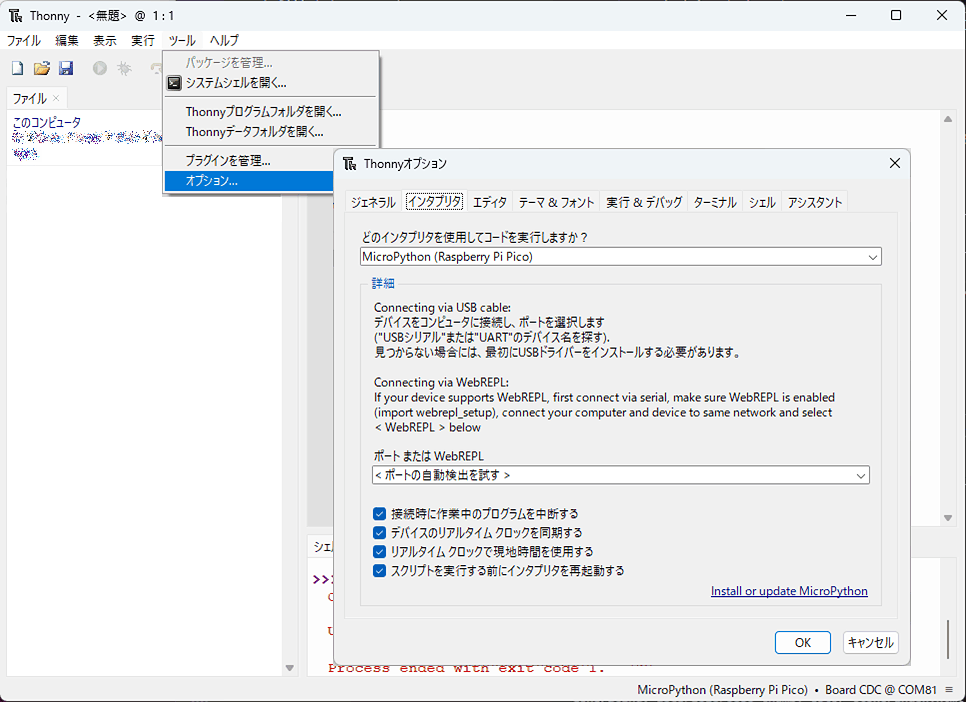Image resolution: width=966 pixels, height=702 pixels.
Task: Switch to the エディタ tab
Action: pos(490,202)
